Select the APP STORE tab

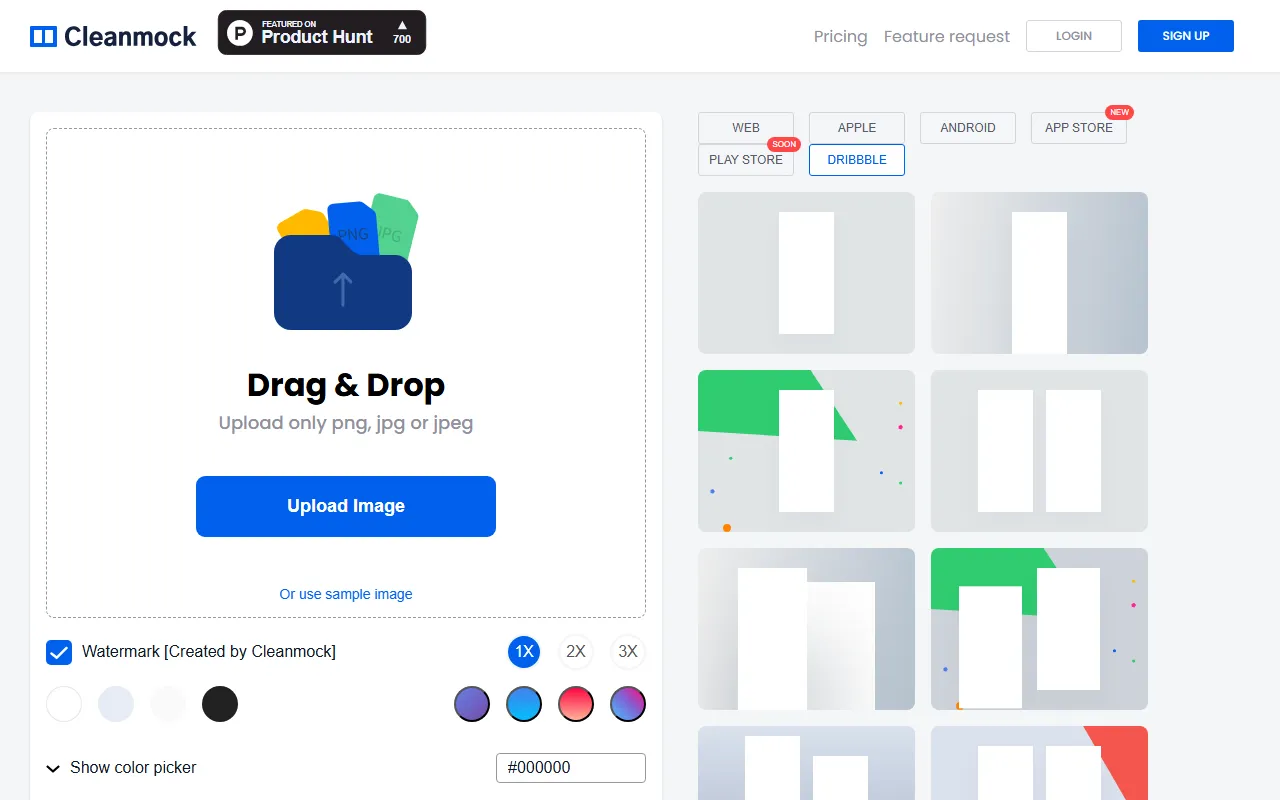[1078, 128]
